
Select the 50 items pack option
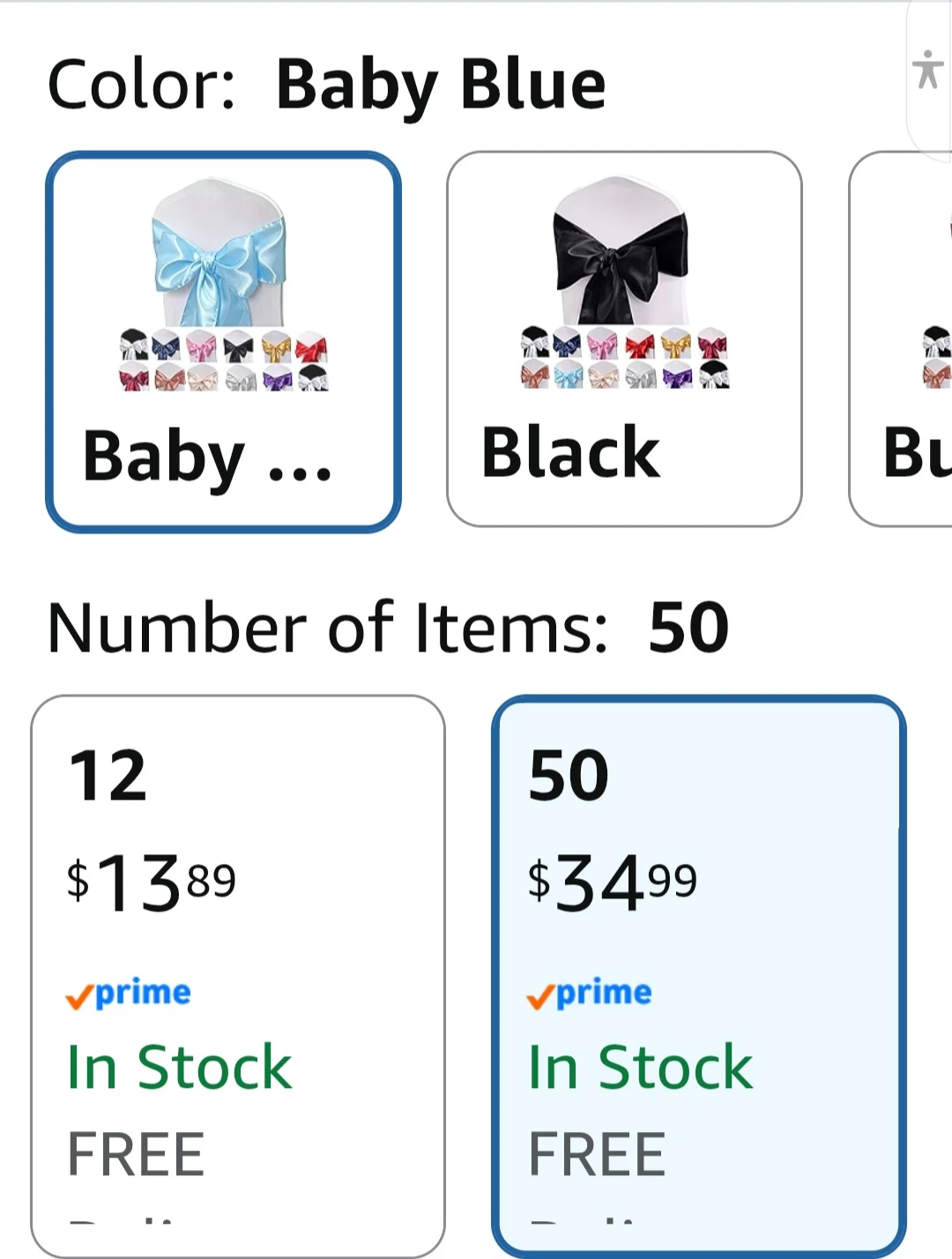point(698,976)
